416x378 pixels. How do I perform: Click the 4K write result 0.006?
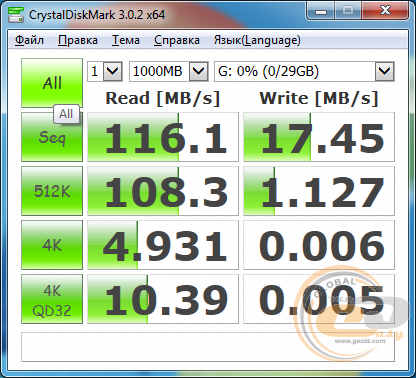click(319, 245)
